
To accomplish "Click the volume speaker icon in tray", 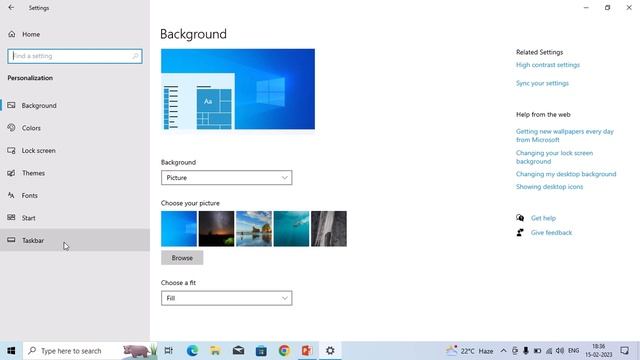I will 560,351.
